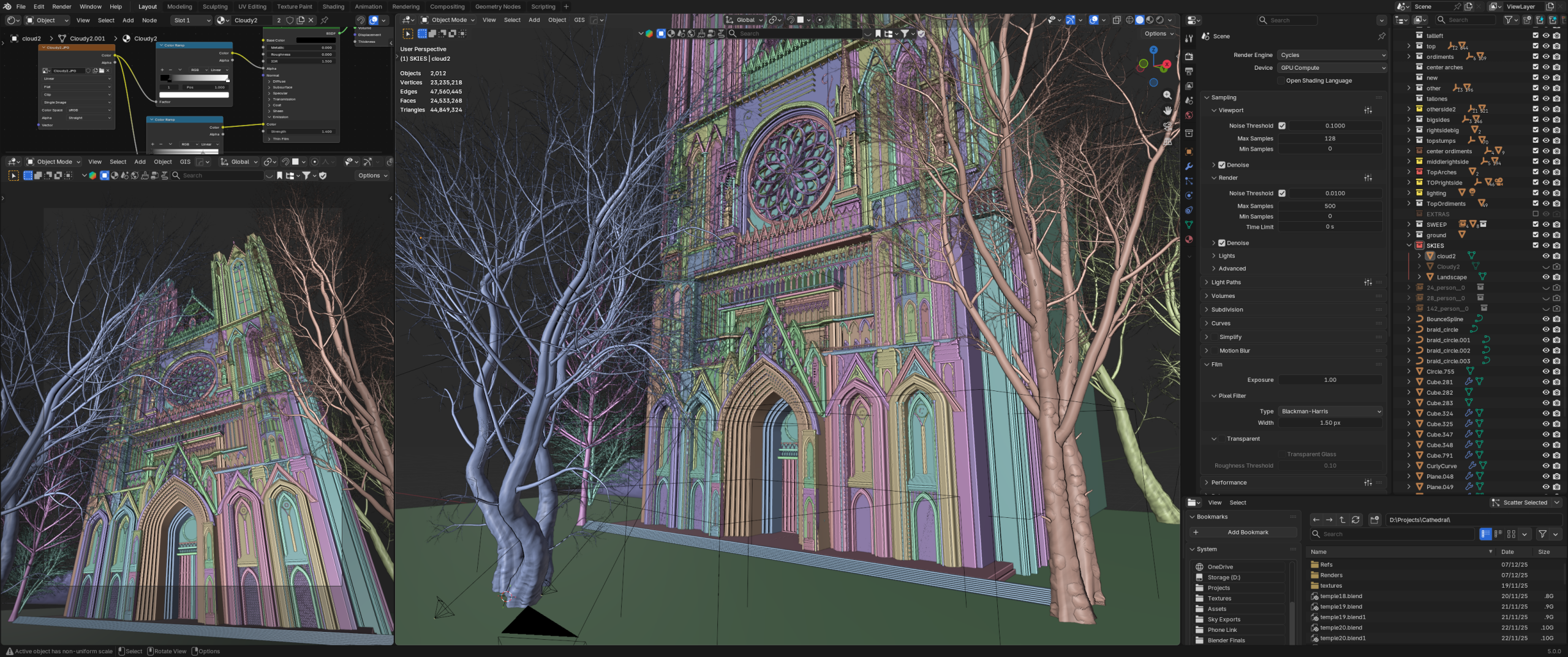1568x657 pixels.
Task: Open the Render menu
Action: 62,7
